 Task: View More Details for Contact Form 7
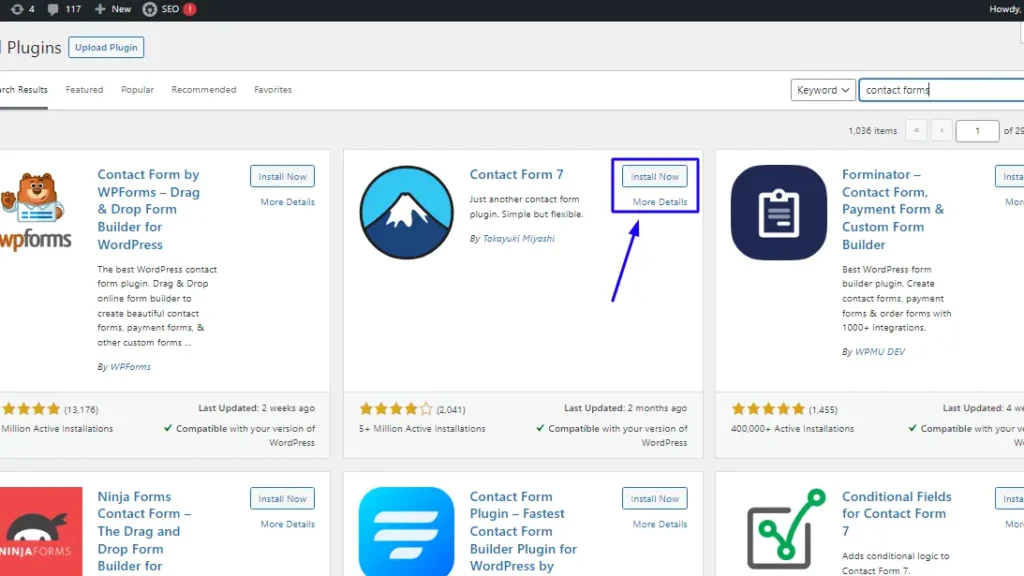point(660,202)
